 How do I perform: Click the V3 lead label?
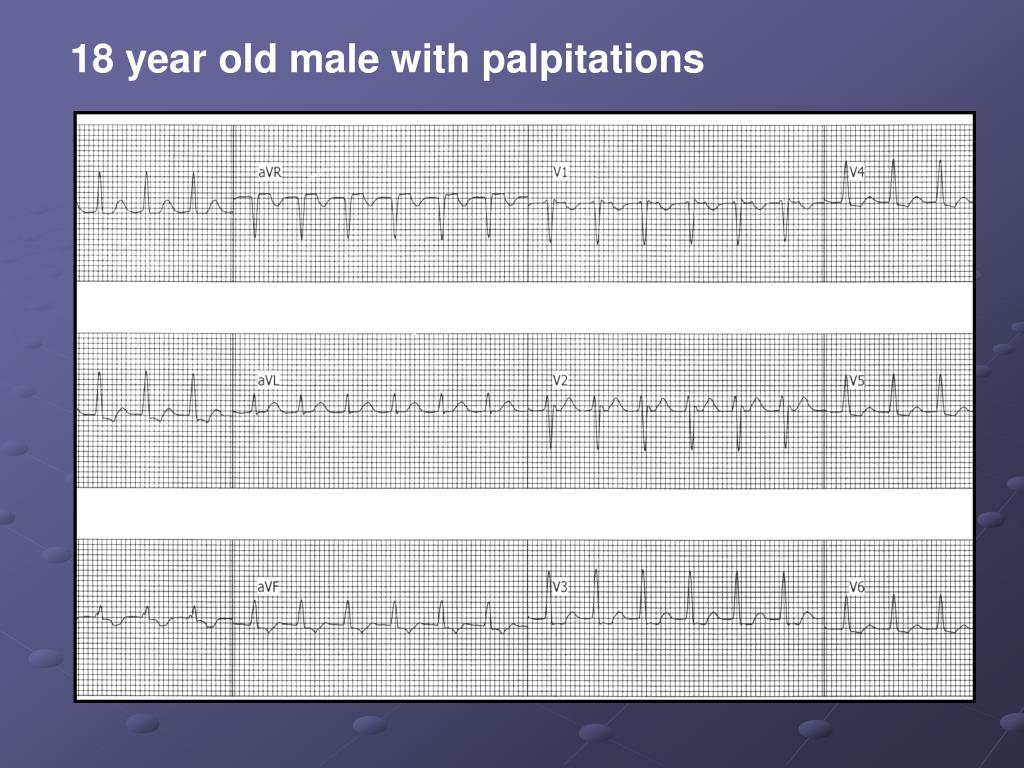click(560, 587)
